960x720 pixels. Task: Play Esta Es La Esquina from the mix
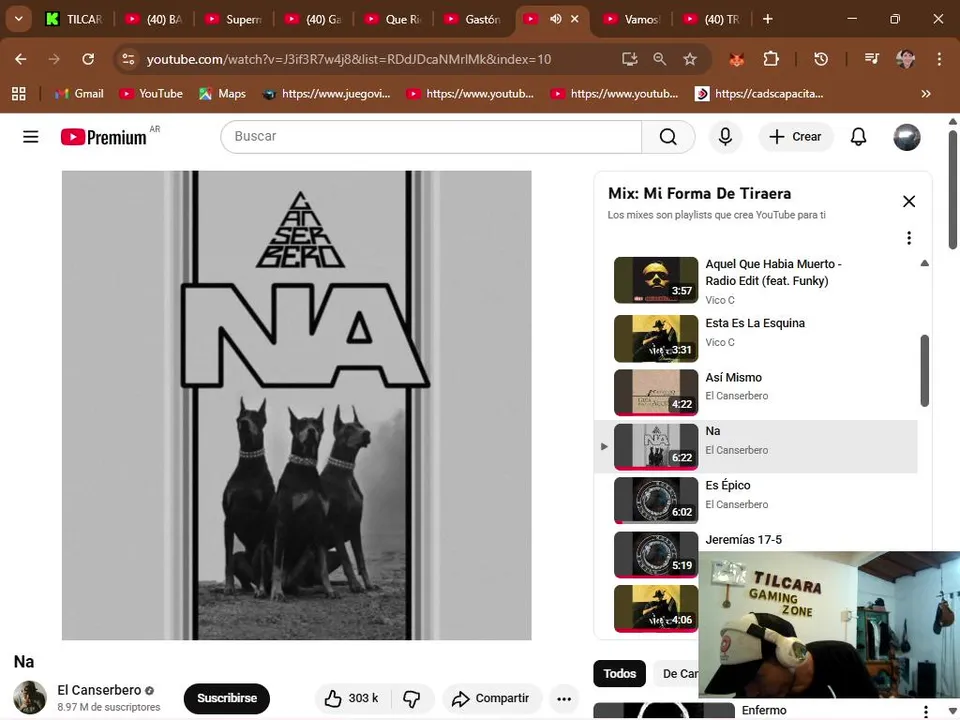coord(756,339)
